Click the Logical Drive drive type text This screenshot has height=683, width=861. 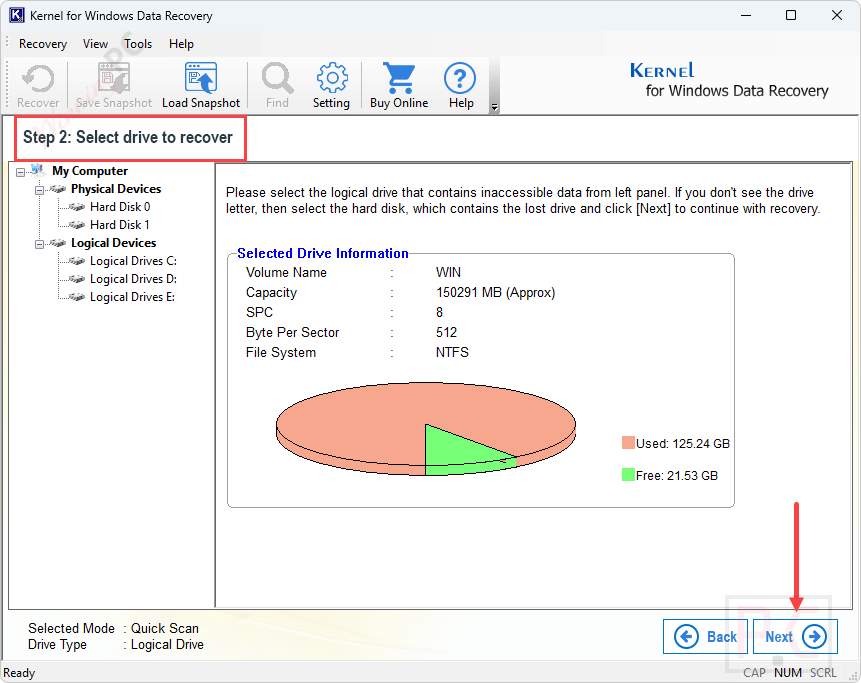click(167, 645)
